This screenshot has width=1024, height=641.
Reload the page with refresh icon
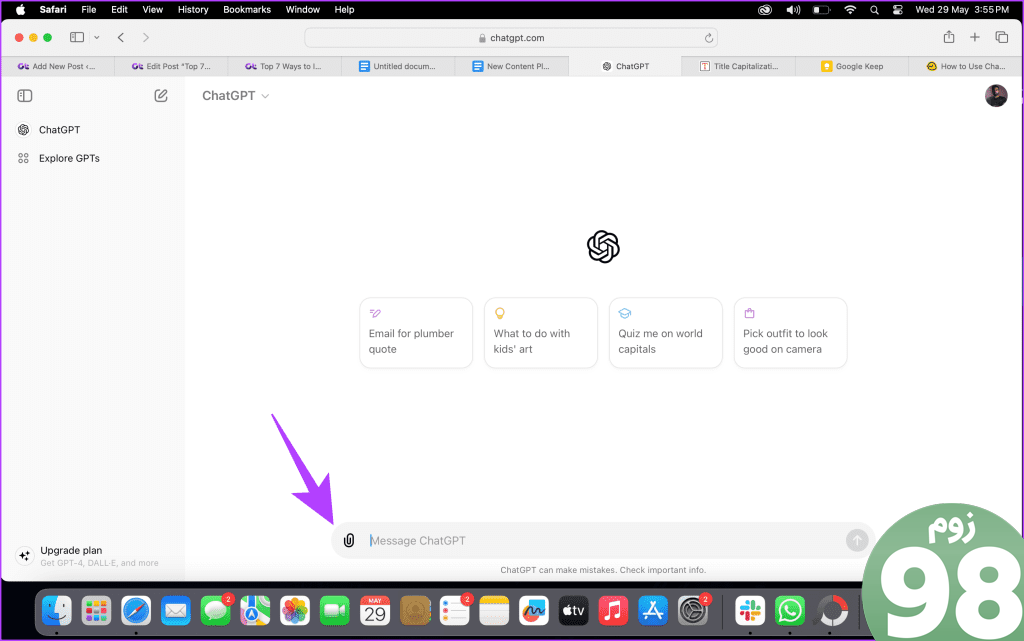[x=709, y=38]
